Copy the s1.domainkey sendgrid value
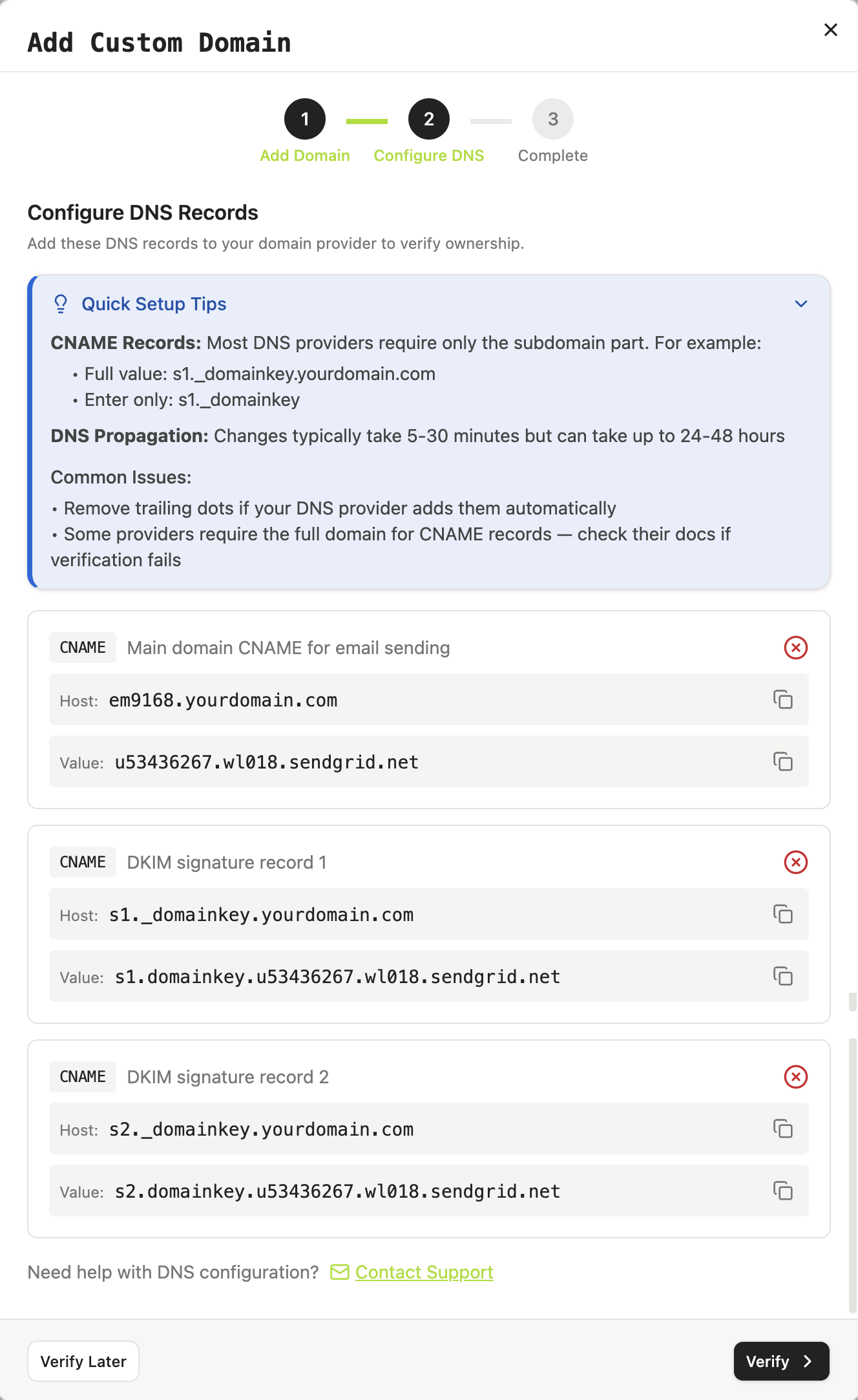Image resolution: width=858 pixels, height=1400 pixels. point(783,976)
